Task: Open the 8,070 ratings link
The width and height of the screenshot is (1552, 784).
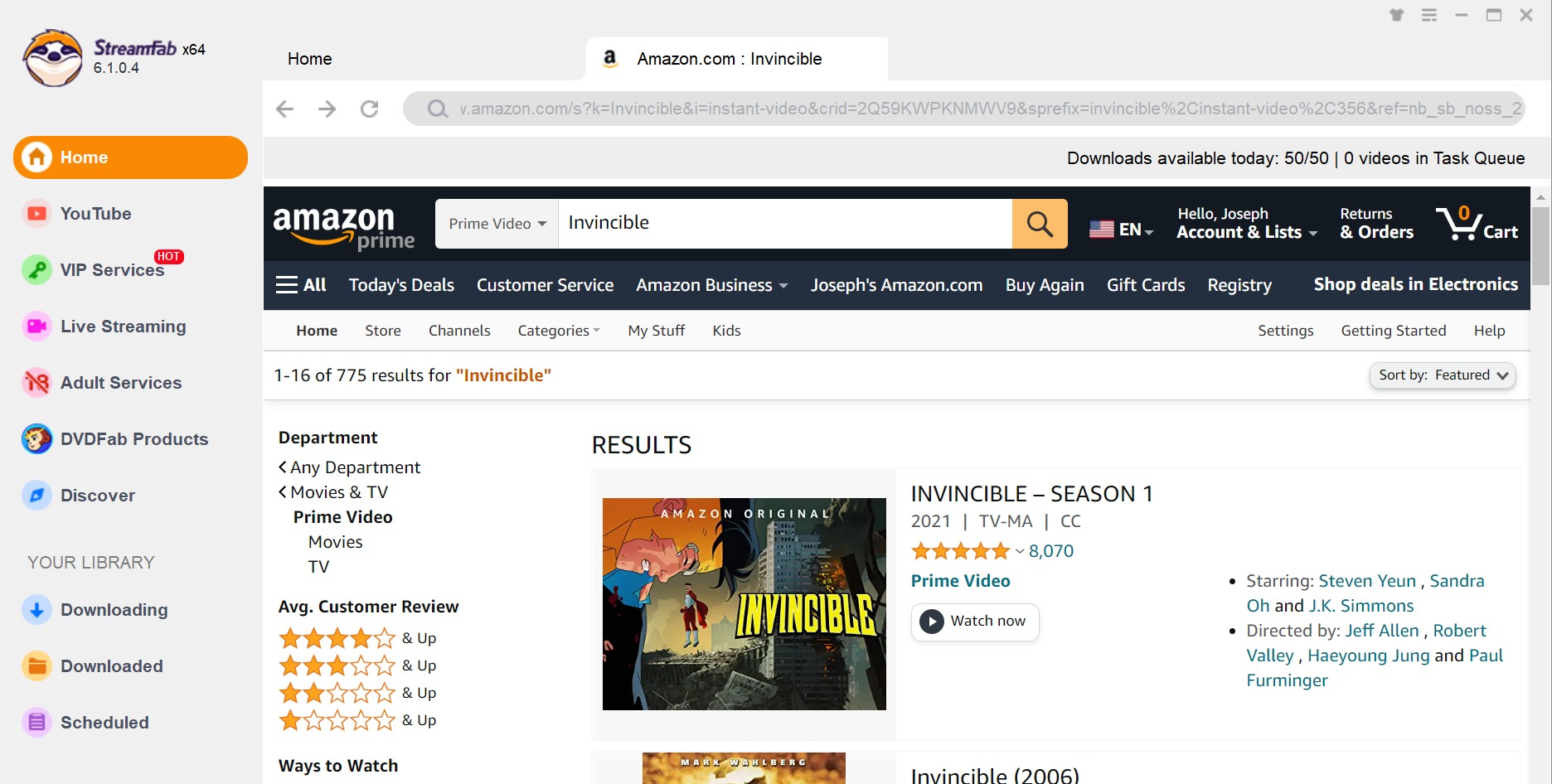Action: (x=1051, y=551)
